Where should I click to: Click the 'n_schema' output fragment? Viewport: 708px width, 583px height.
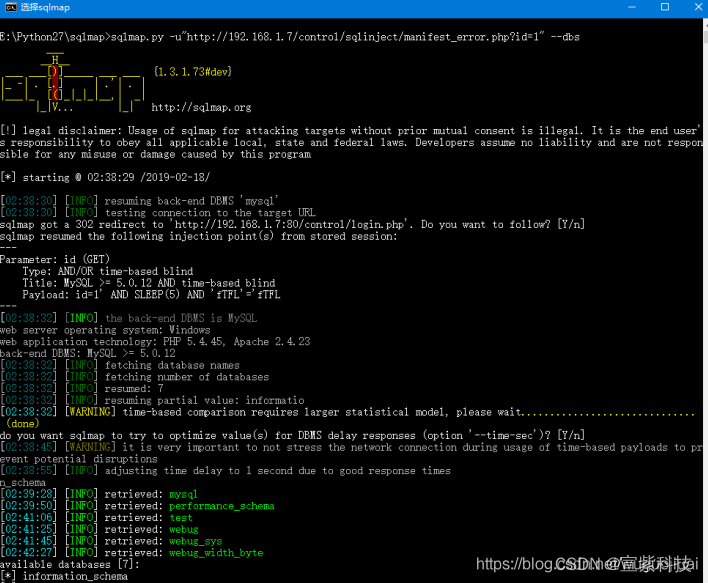point(23,483)
